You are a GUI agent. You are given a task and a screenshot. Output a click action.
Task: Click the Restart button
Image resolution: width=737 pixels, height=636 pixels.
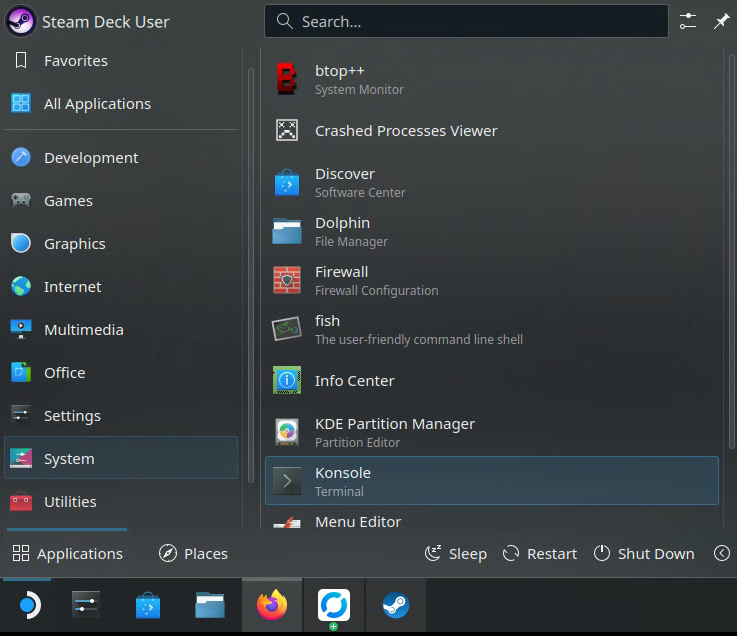point(540,554)
